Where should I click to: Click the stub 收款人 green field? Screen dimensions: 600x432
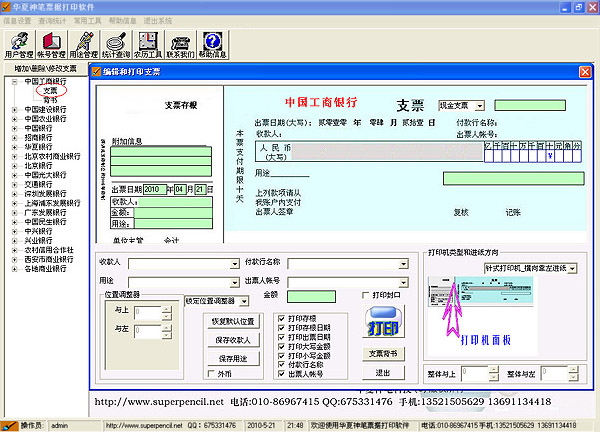[174, 202]
